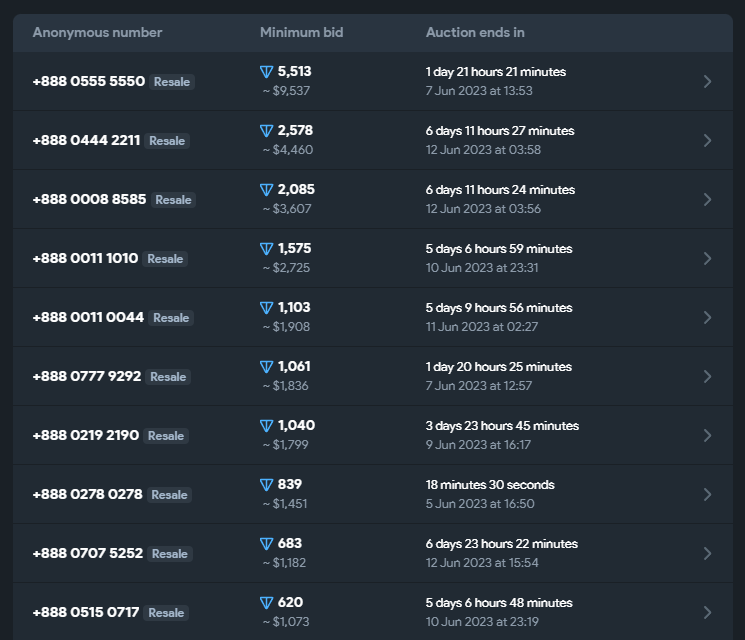This screenshot has height=640, width=745.
Task: Open number +888 0444 2211
Action: click(86, 140)
